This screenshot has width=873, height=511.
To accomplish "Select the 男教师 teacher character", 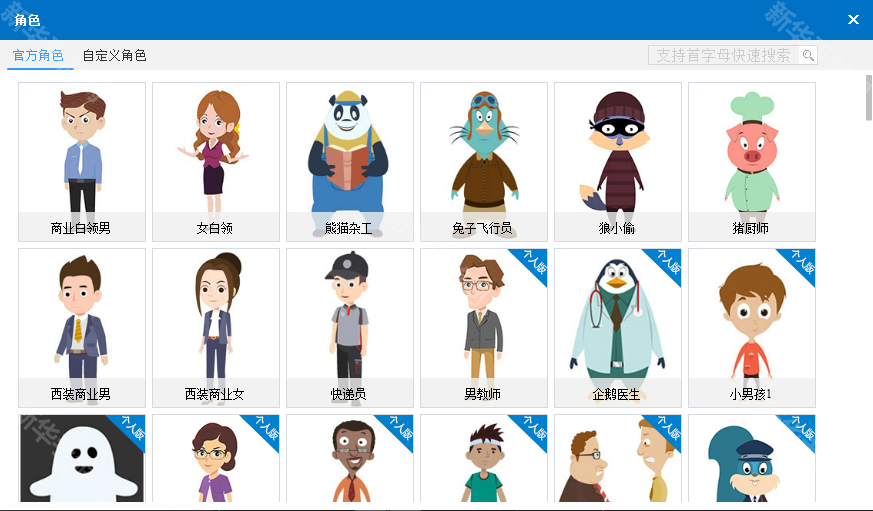I will (484, 326).
